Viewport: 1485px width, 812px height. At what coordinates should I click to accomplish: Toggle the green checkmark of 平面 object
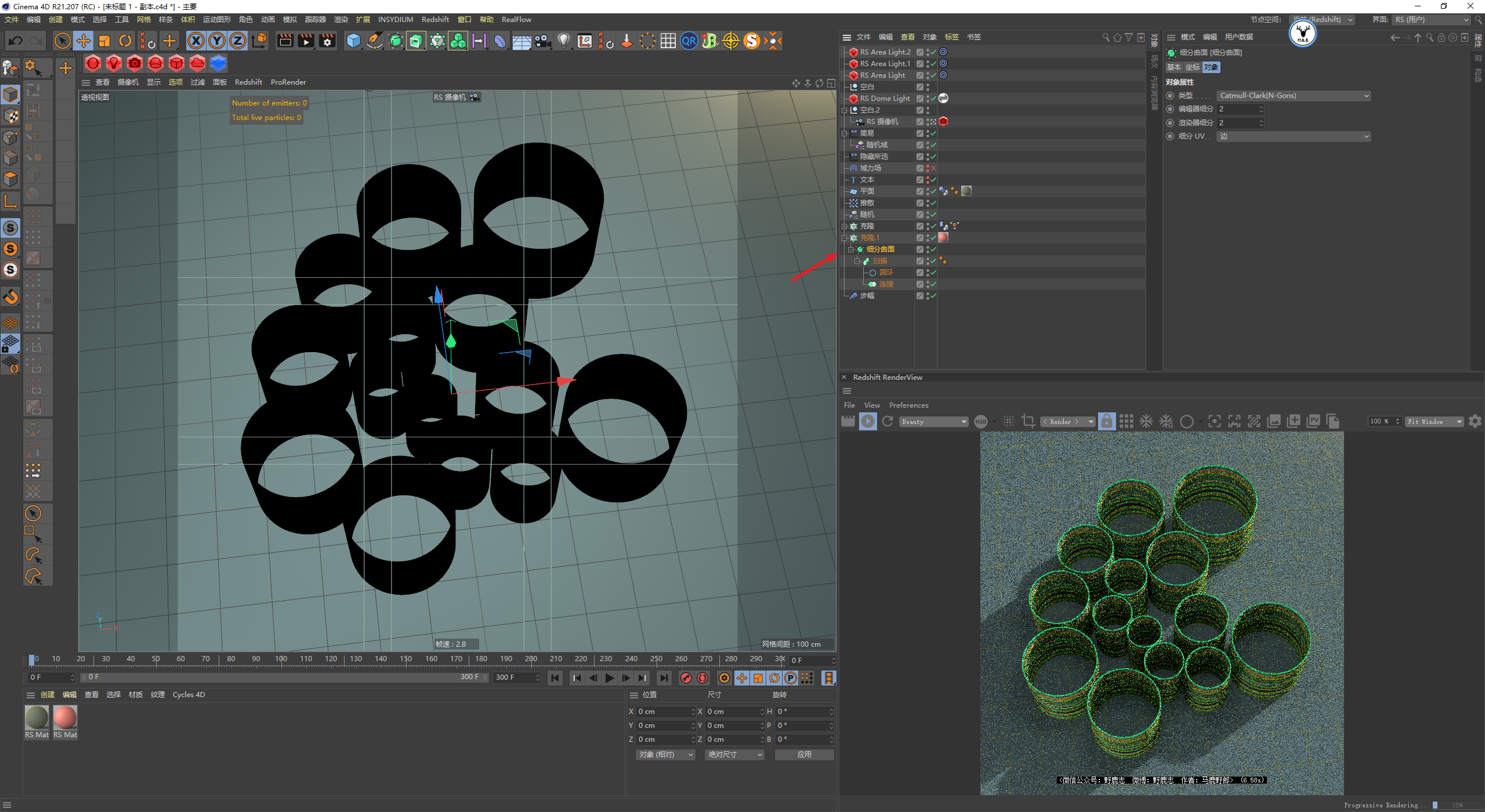coord(933,191)
